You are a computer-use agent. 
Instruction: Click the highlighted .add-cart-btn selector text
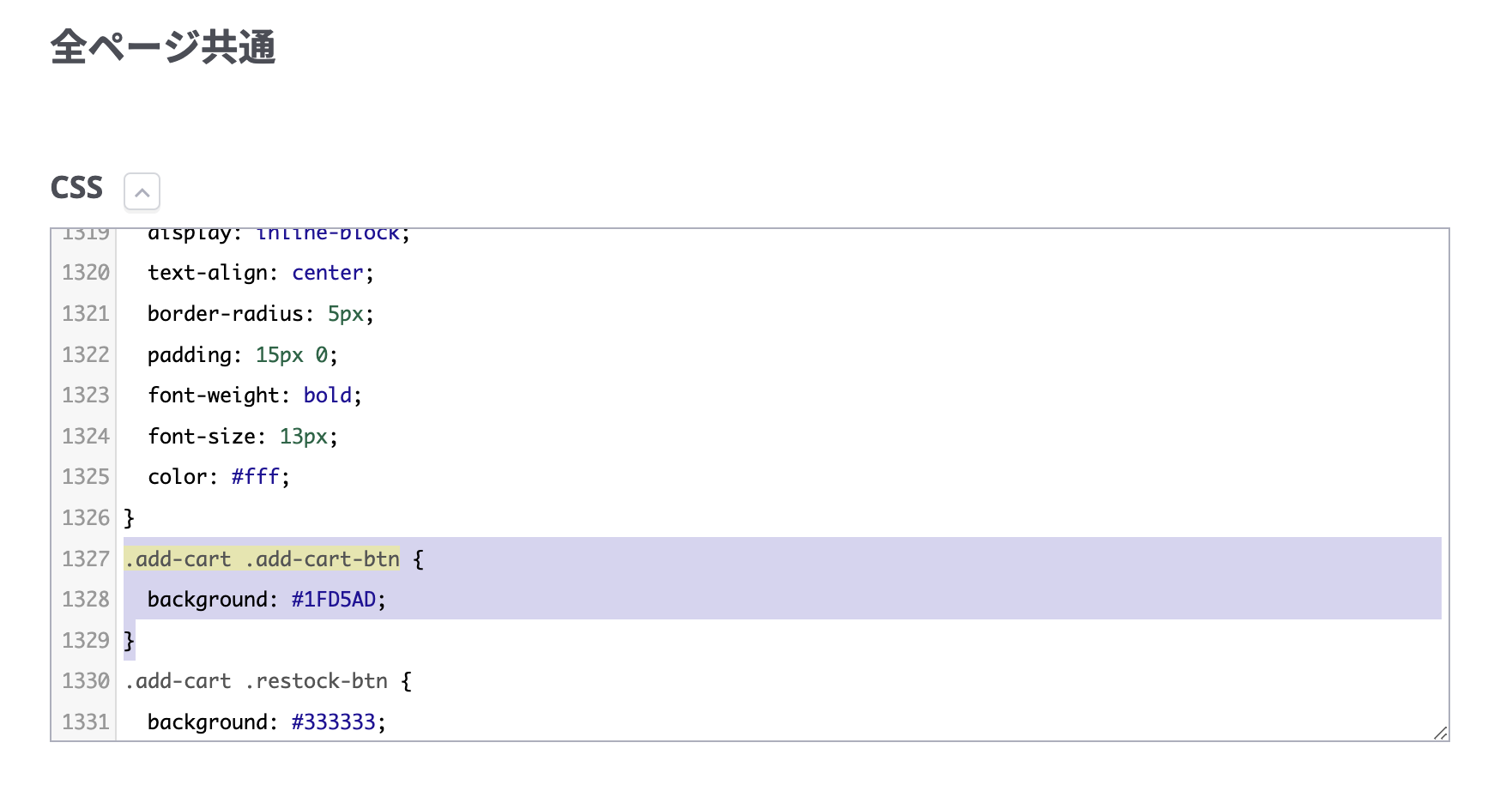point(322,559)
